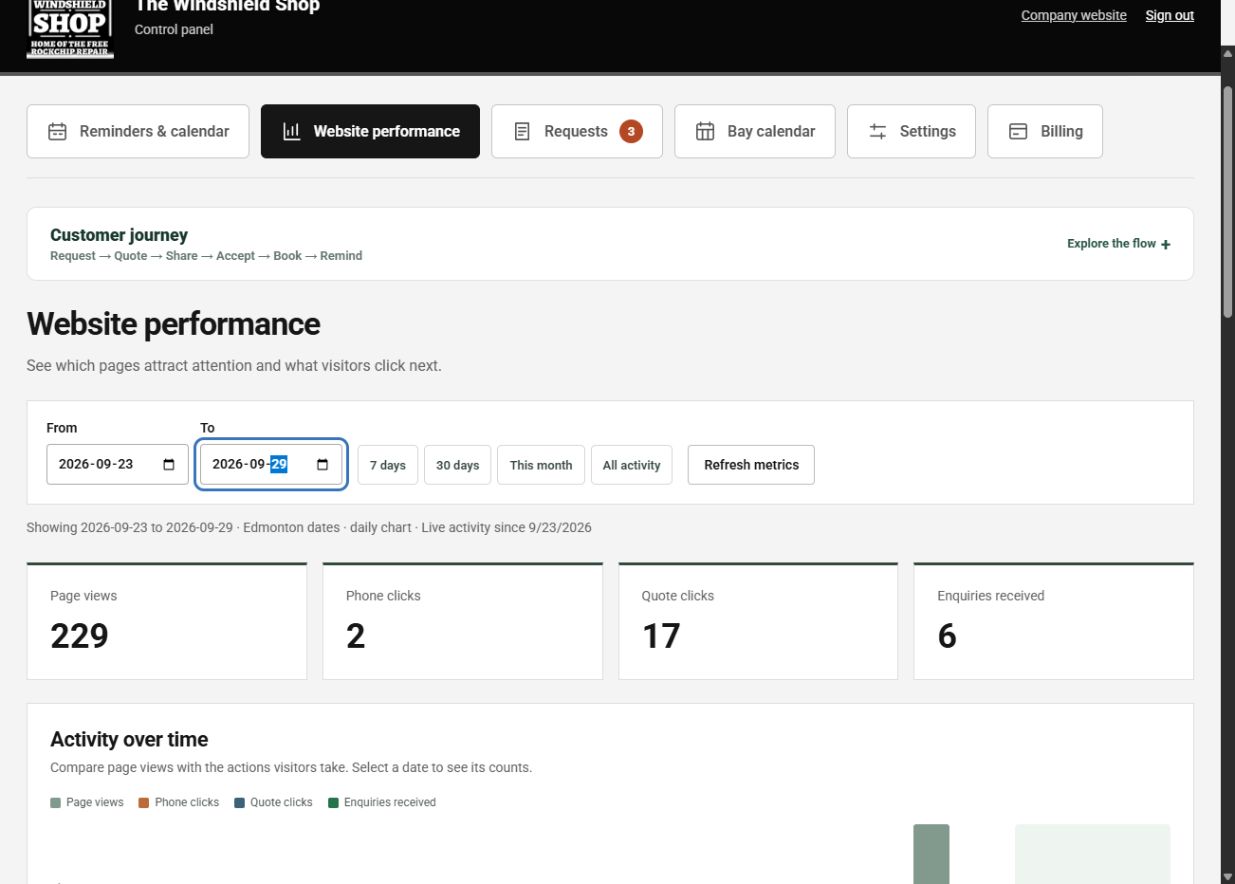Image resolution: width=1235 pixels, height=884 pixels.
Task: Choose the All activity range button
Action: tap(632, 465)
